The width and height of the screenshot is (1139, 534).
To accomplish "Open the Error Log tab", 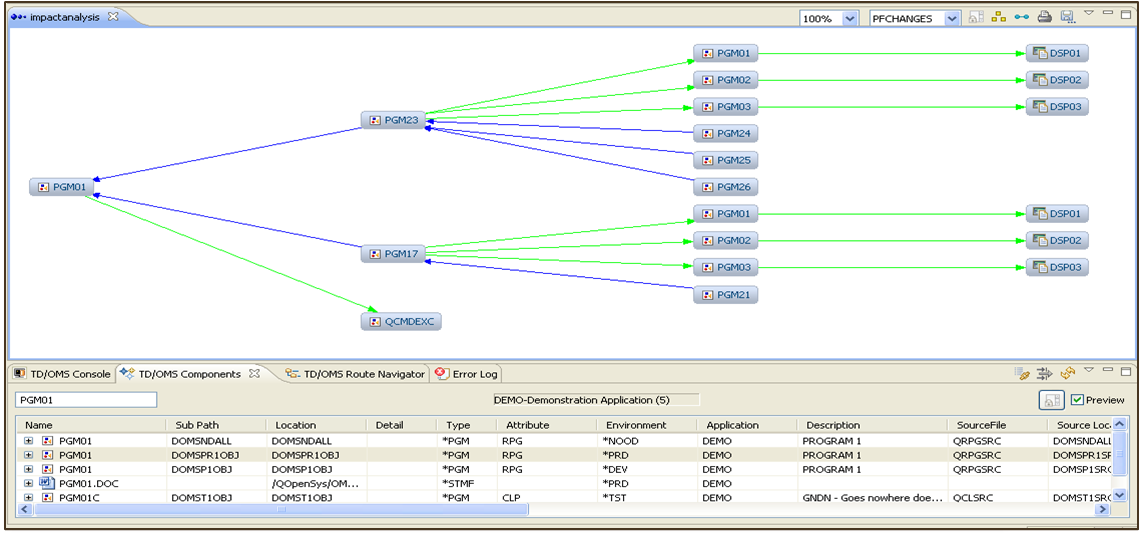I will click(x=467, y=373).
